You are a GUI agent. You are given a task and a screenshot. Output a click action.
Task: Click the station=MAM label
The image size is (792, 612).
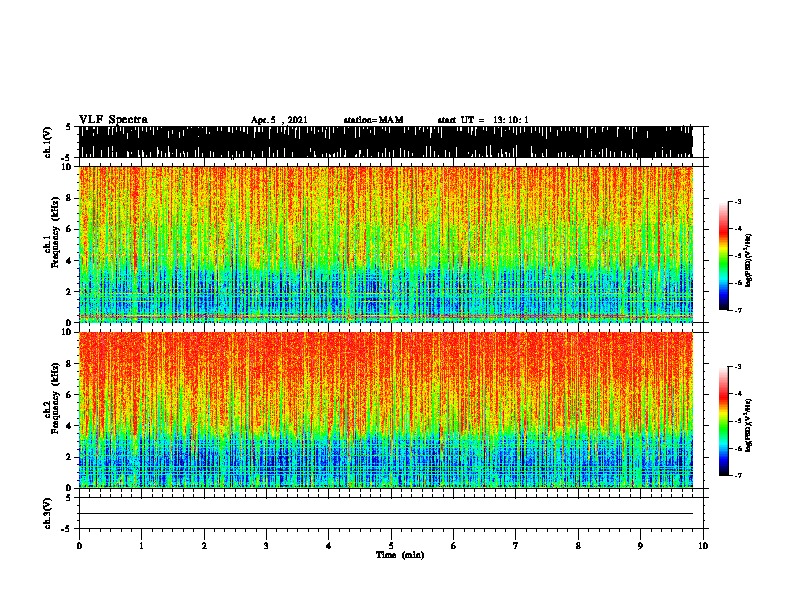click(x=373, y=120)
